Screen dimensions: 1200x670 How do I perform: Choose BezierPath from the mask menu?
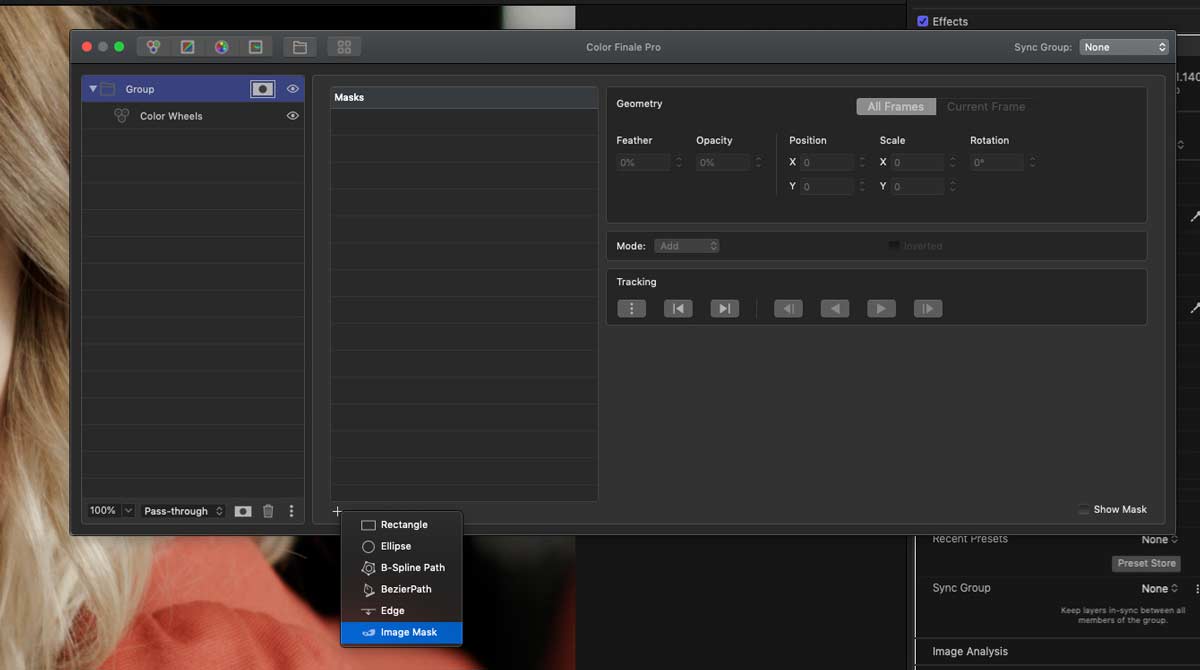click(401, 589)
